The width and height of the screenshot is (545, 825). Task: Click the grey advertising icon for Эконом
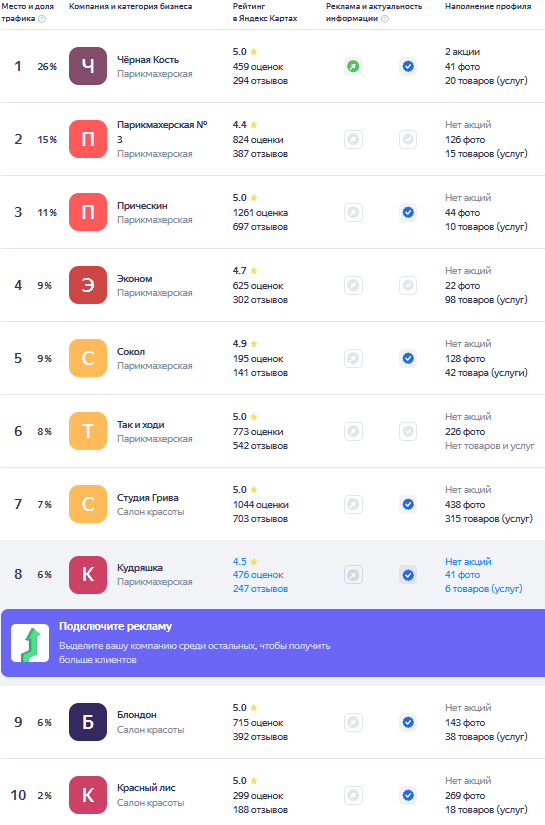pyautogui.click(x=354, y=286)
